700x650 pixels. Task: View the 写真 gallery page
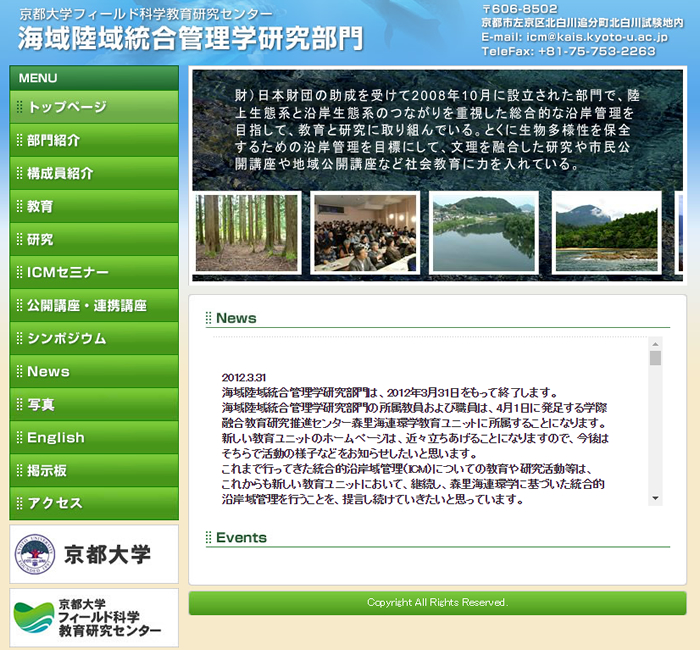click(93, 404)
